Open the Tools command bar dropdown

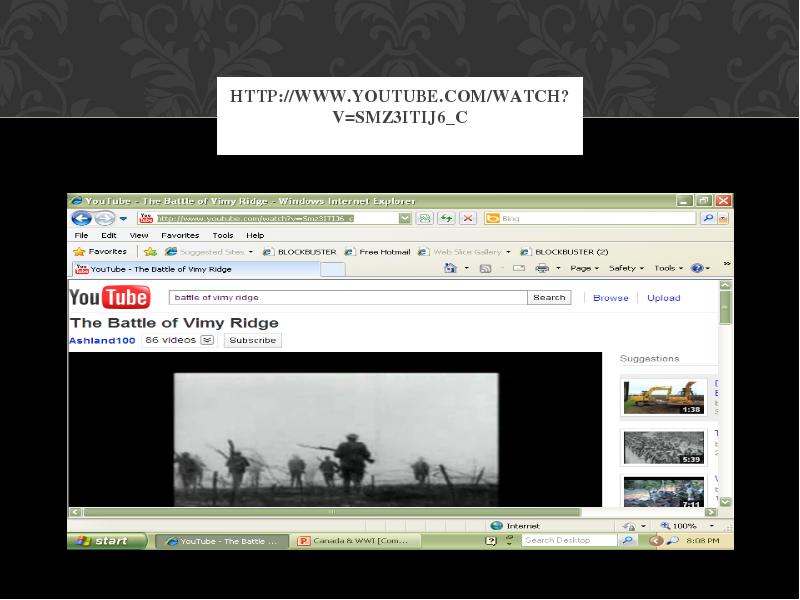(x=668, y=268)
